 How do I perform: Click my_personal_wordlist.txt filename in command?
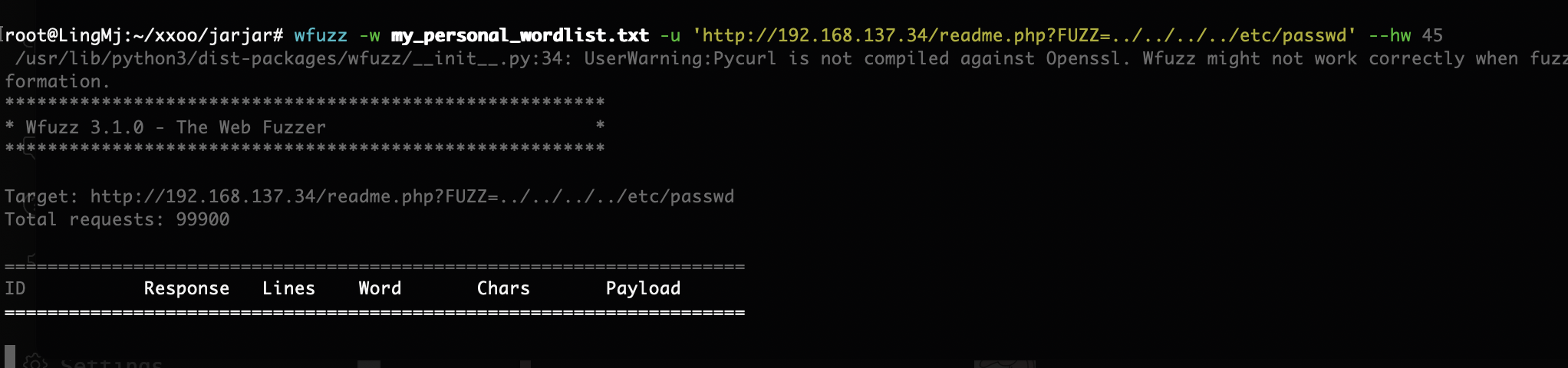(520, 35)
